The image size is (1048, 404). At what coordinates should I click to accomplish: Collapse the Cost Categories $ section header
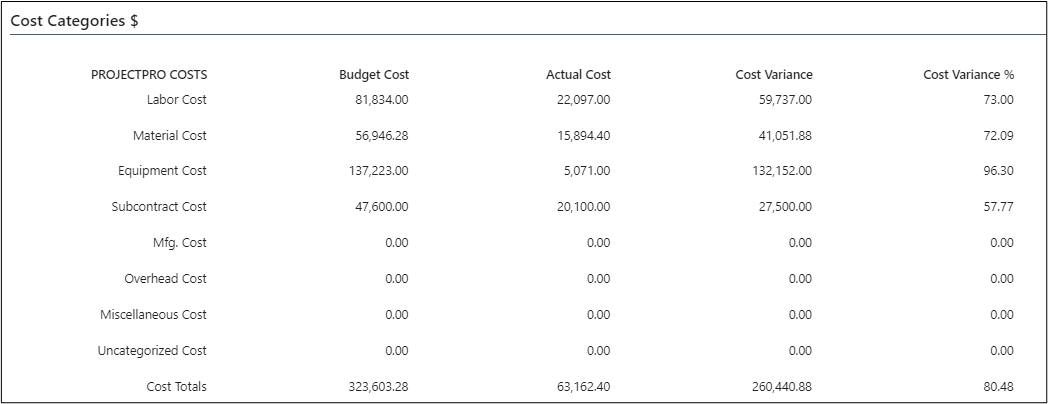[74, 21]
